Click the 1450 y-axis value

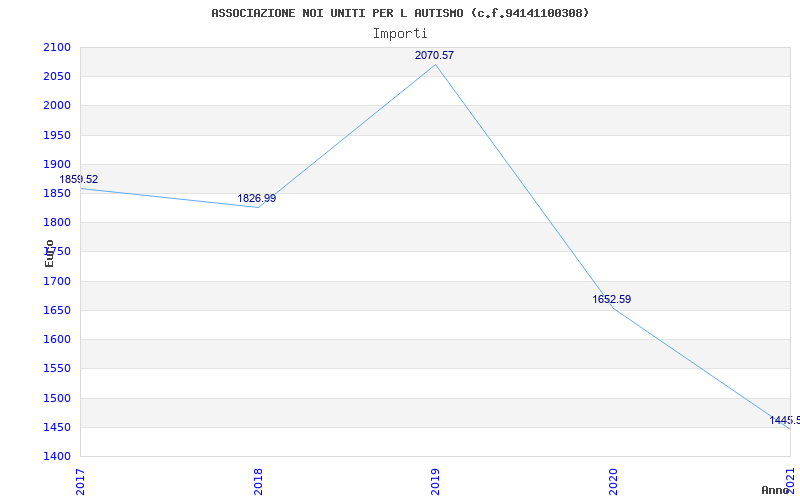coord(57,427)
